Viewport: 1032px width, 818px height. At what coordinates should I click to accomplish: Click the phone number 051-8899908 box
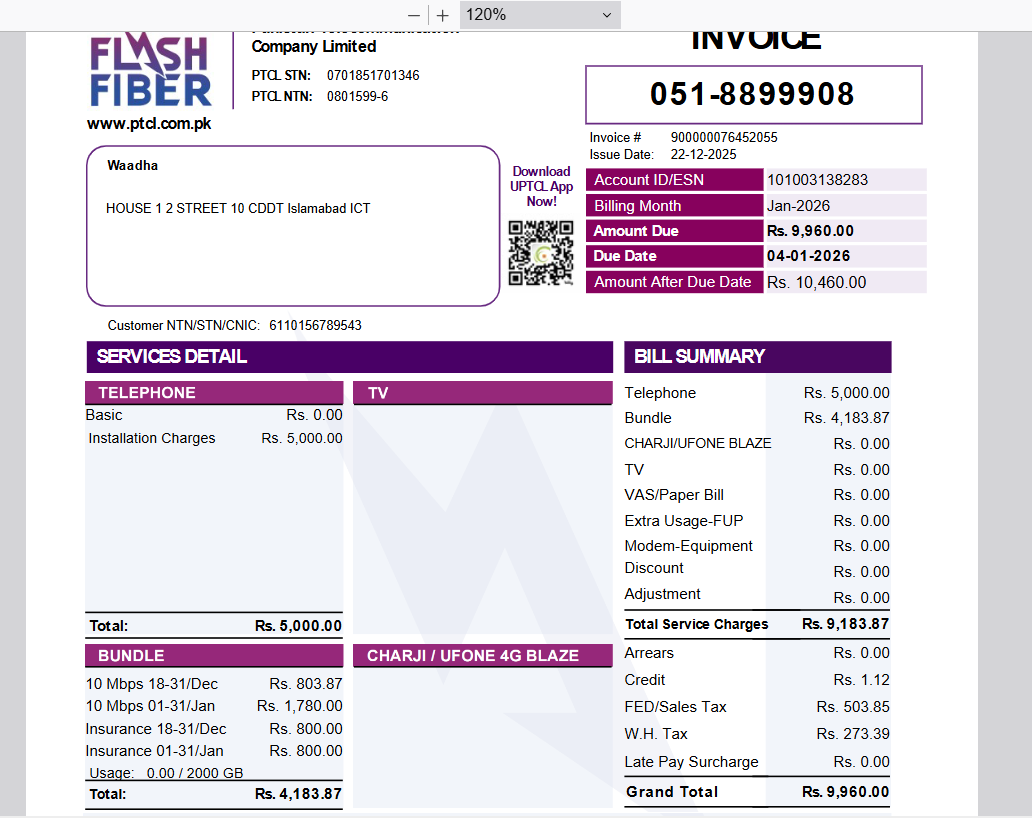click(x=753, y=95)
